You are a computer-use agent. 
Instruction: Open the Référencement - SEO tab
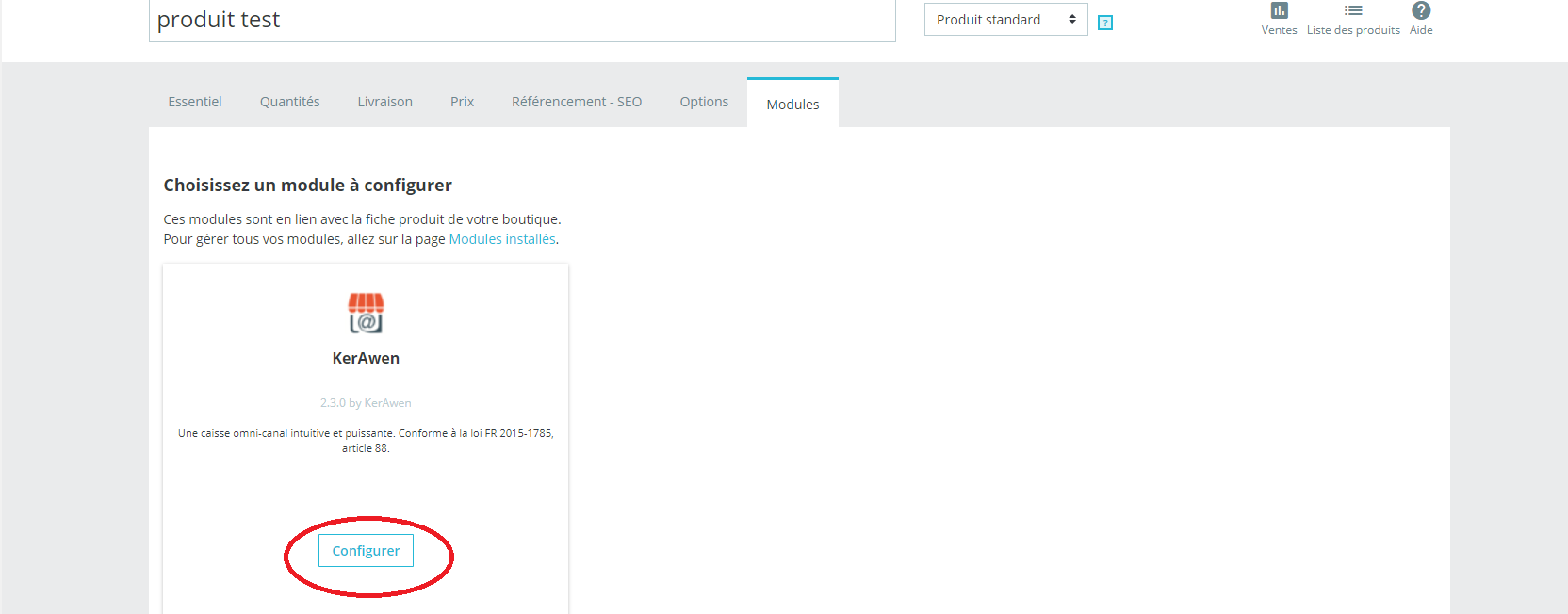[x=577, y=102]
